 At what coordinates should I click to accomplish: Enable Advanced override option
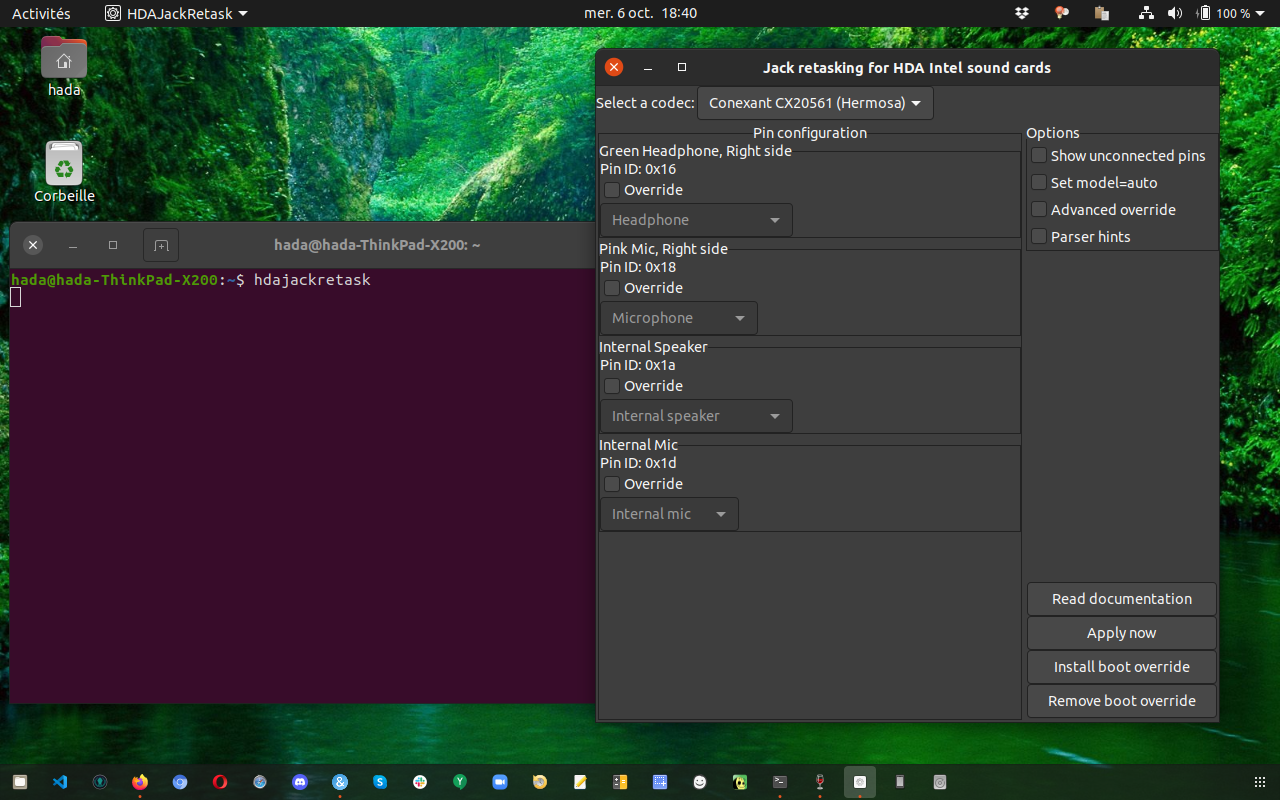tap(1039, 209)
